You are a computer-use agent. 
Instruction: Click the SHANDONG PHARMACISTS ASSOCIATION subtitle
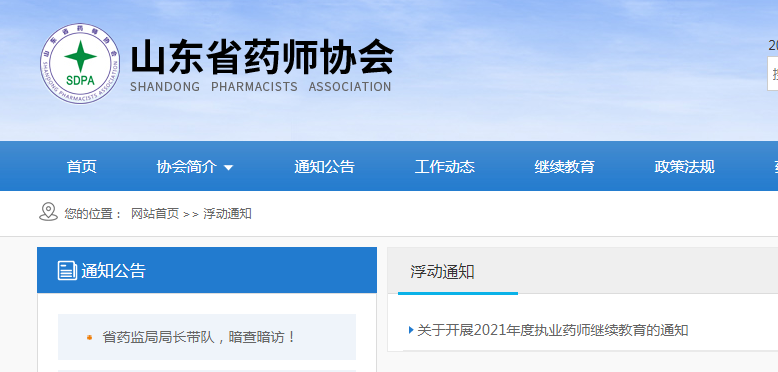click(x=260, y=87)
